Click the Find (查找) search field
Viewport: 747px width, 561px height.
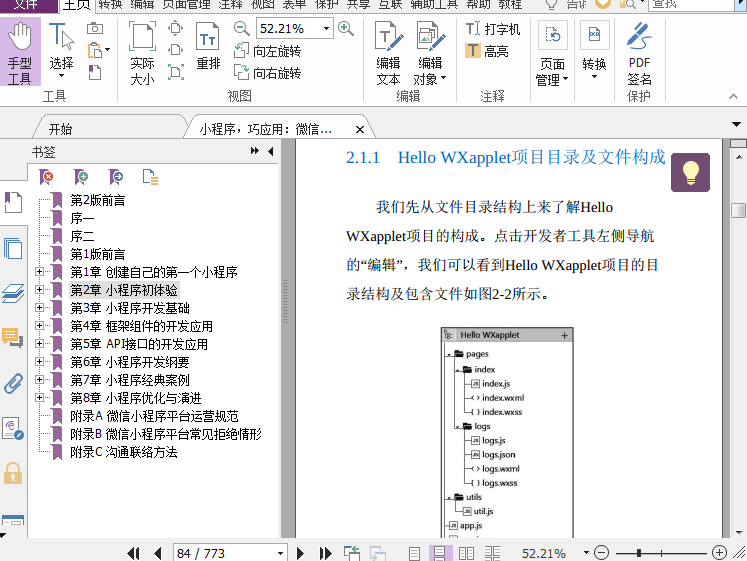(x=691, y=5)
